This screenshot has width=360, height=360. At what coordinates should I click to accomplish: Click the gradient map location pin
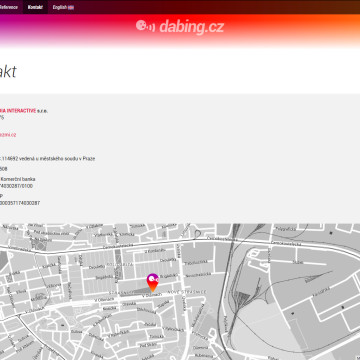click(x=153, y=282)
